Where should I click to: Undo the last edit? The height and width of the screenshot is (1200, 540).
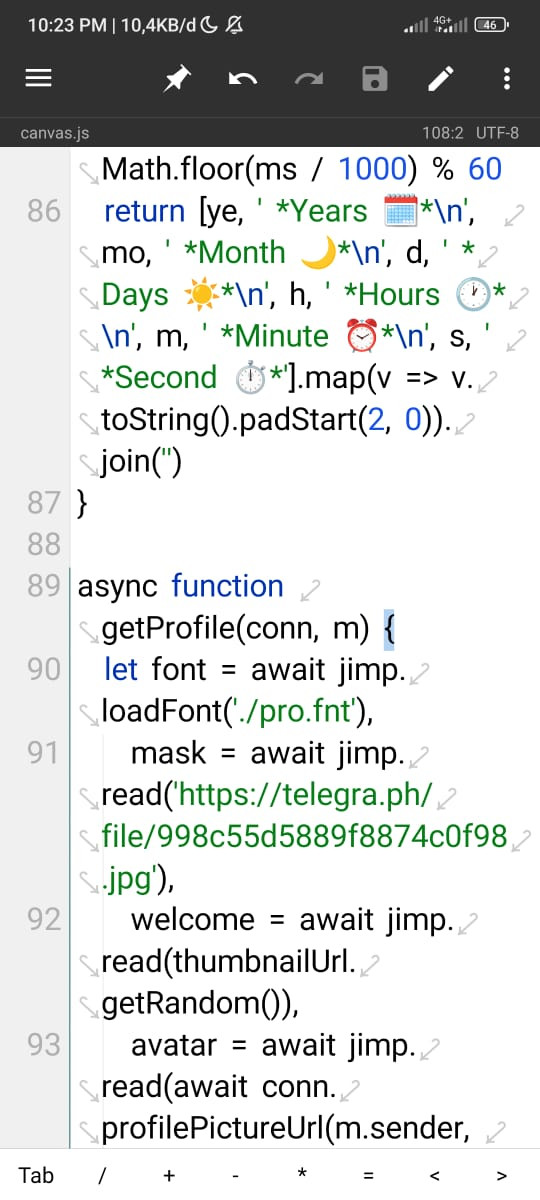tap(243, 79)
